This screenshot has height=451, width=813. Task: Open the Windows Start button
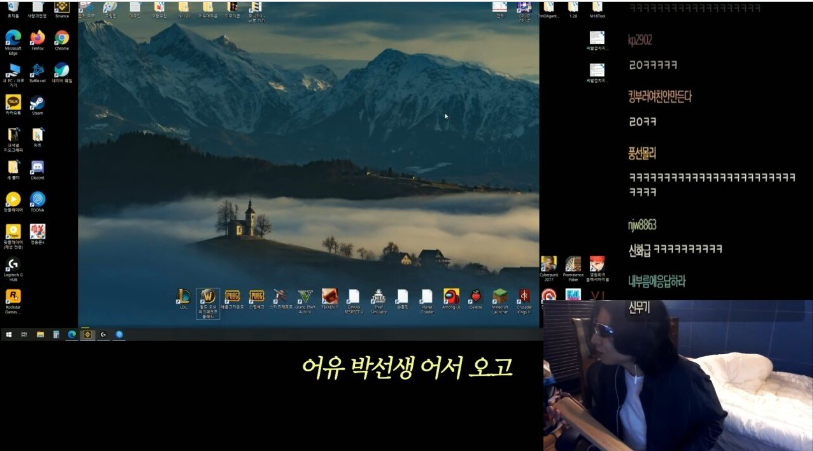click(9, 335)
